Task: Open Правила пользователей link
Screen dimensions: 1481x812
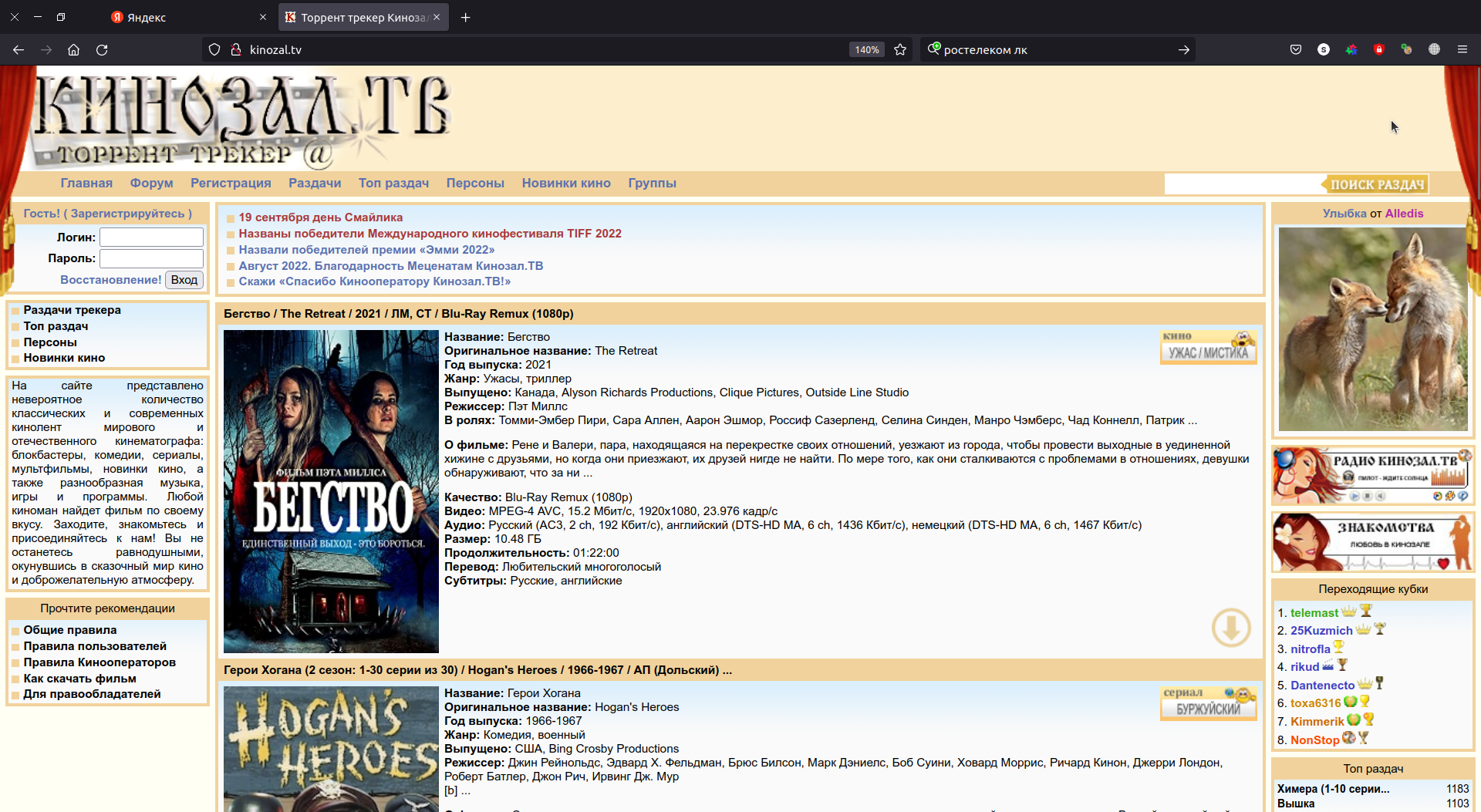Action: (95, 646)
